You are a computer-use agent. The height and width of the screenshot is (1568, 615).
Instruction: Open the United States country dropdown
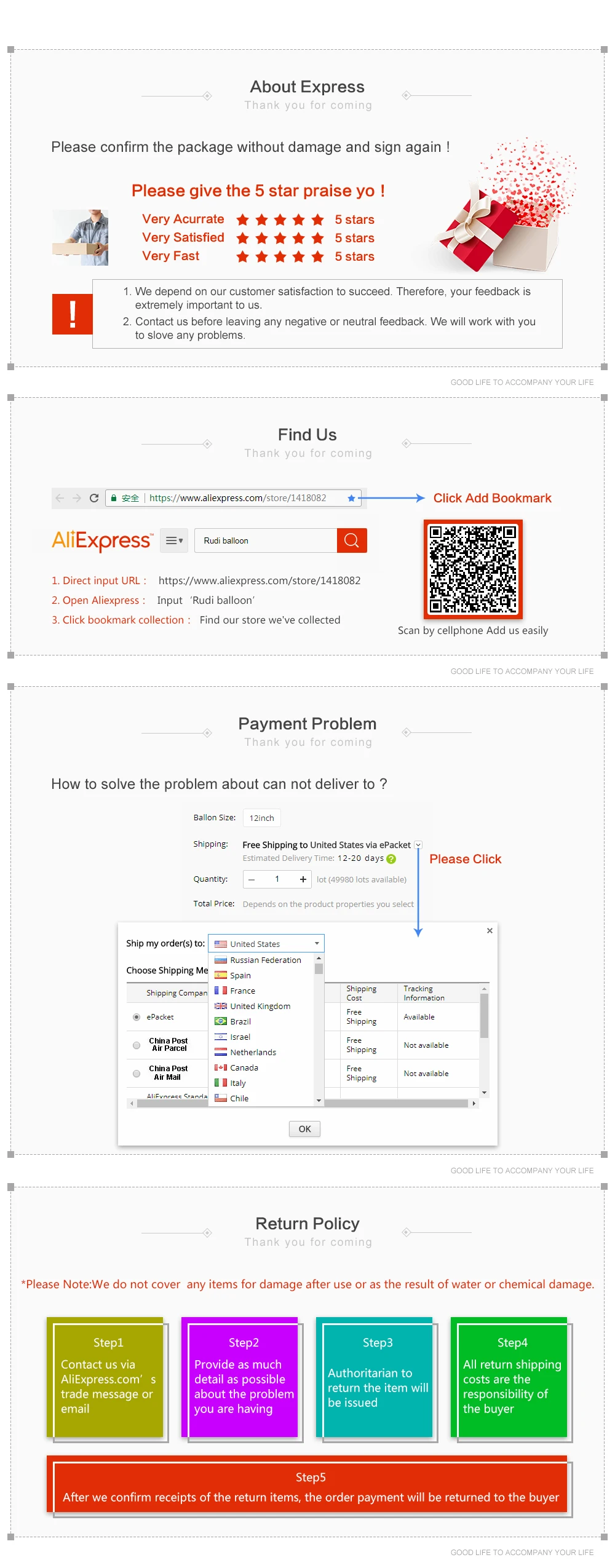(x=266, y=944)
